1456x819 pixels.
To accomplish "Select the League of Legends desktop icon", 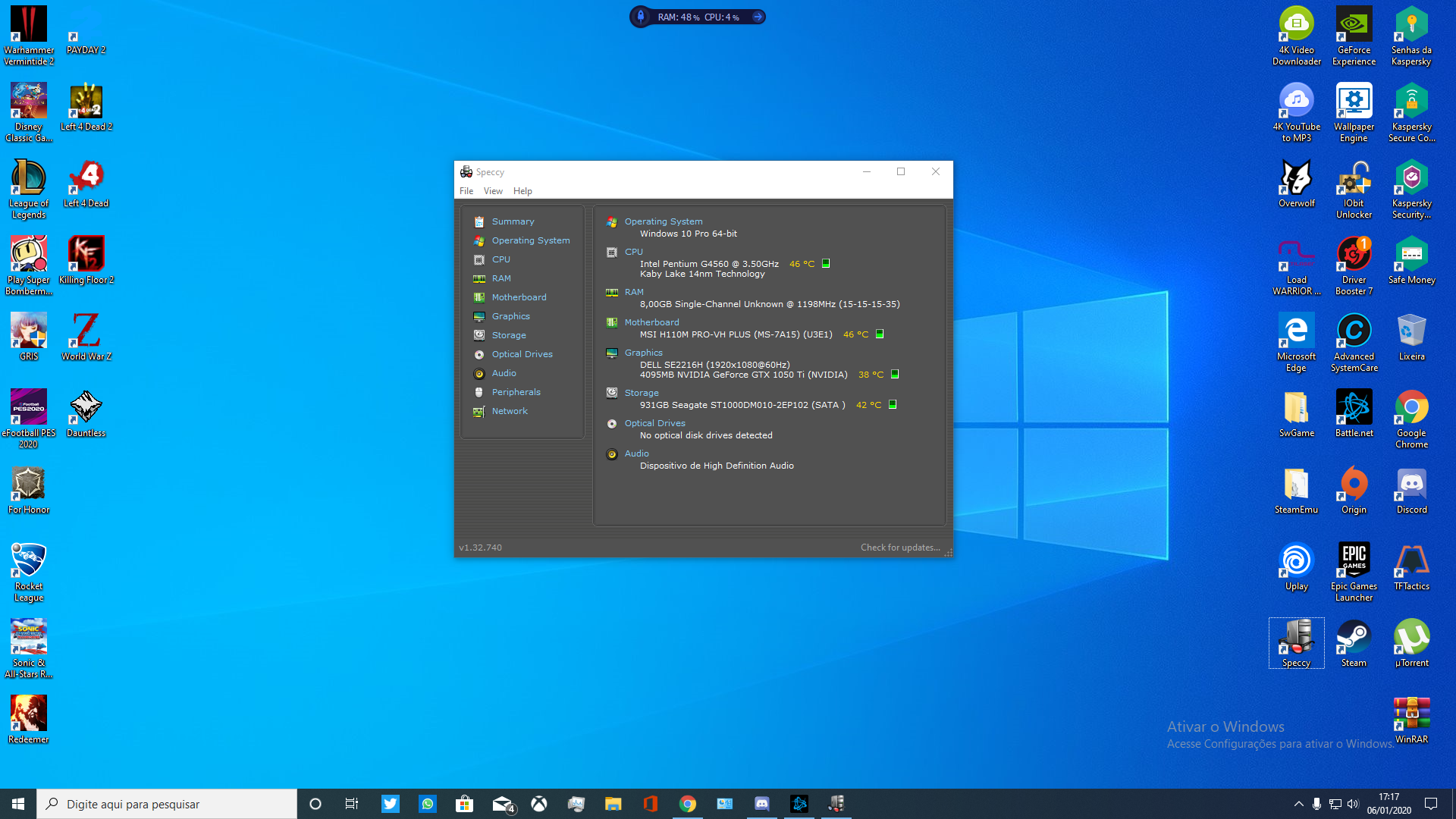I will coord(29,189).
